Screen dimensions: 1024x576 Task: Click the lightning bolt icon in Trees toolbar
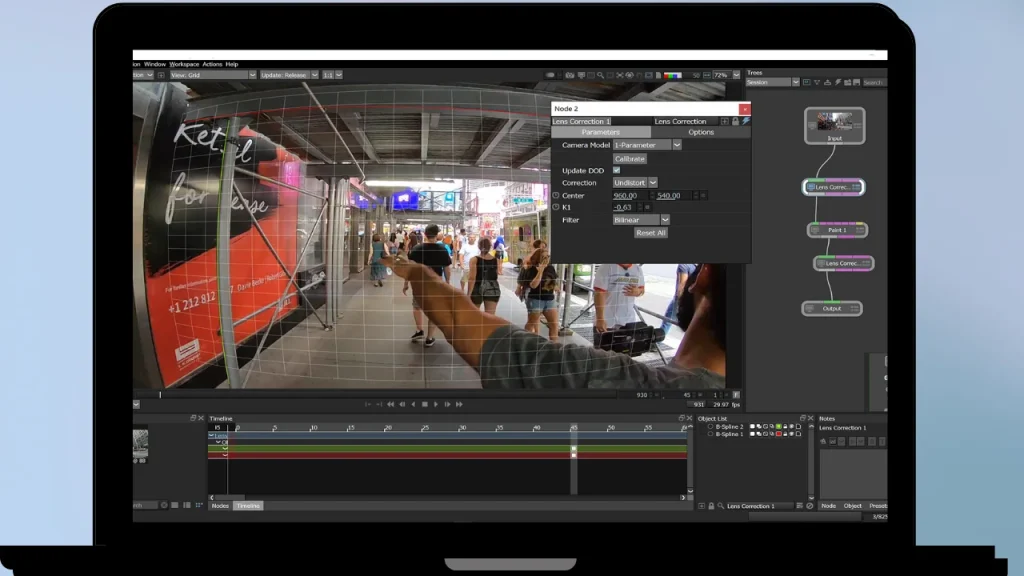click(837, 83)
